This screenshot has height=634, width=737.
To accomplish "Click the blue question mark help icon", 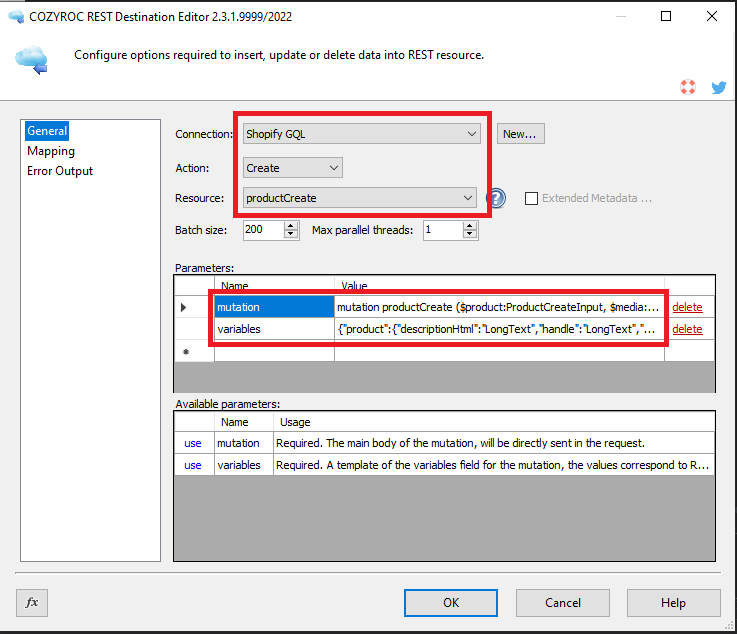I will [x=495, y=198].
